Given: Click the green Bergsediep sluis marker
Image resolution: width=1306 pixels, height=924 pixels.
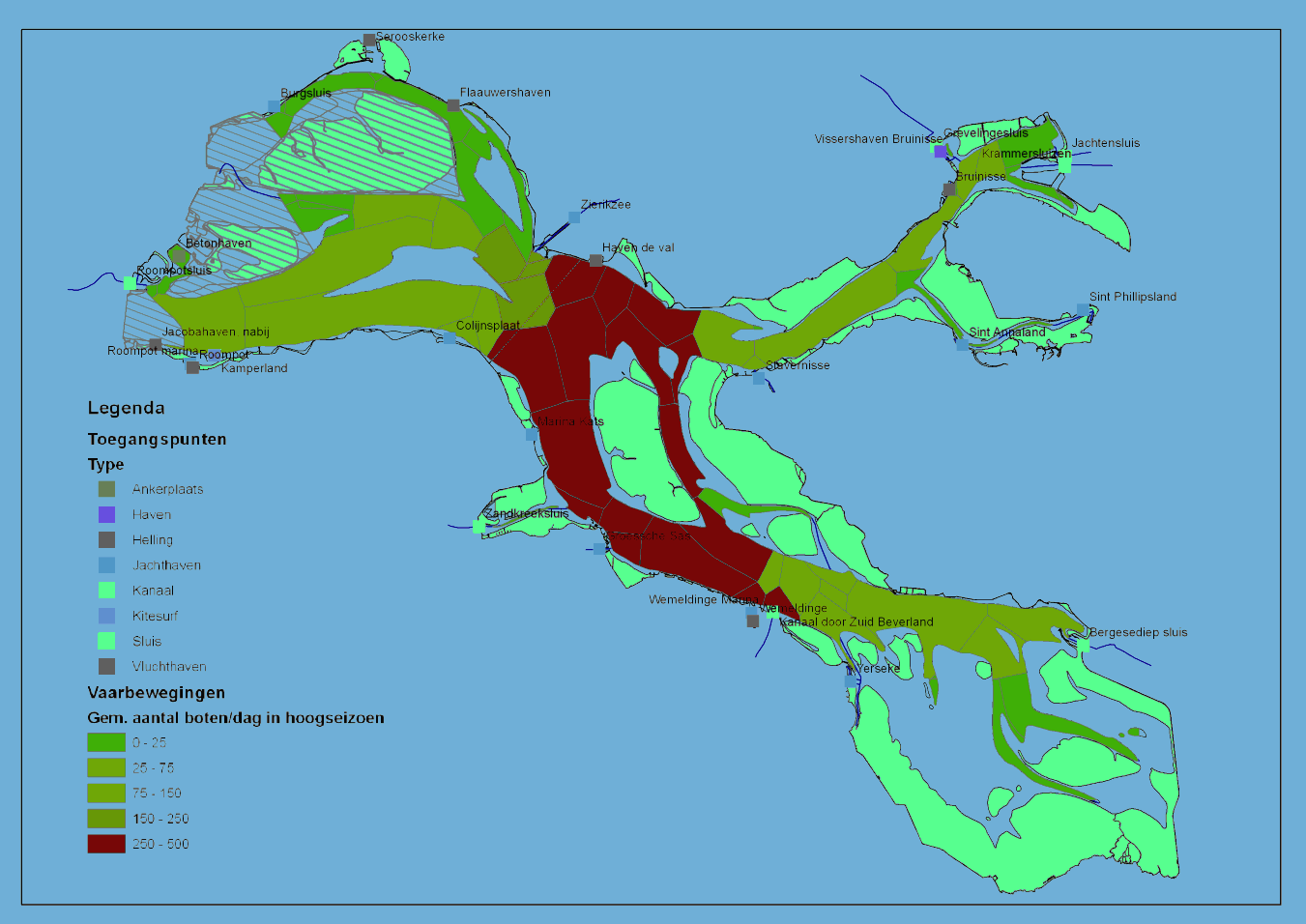Looking at the screenshot, I should pyautogui.click(x=1084, y=646).
